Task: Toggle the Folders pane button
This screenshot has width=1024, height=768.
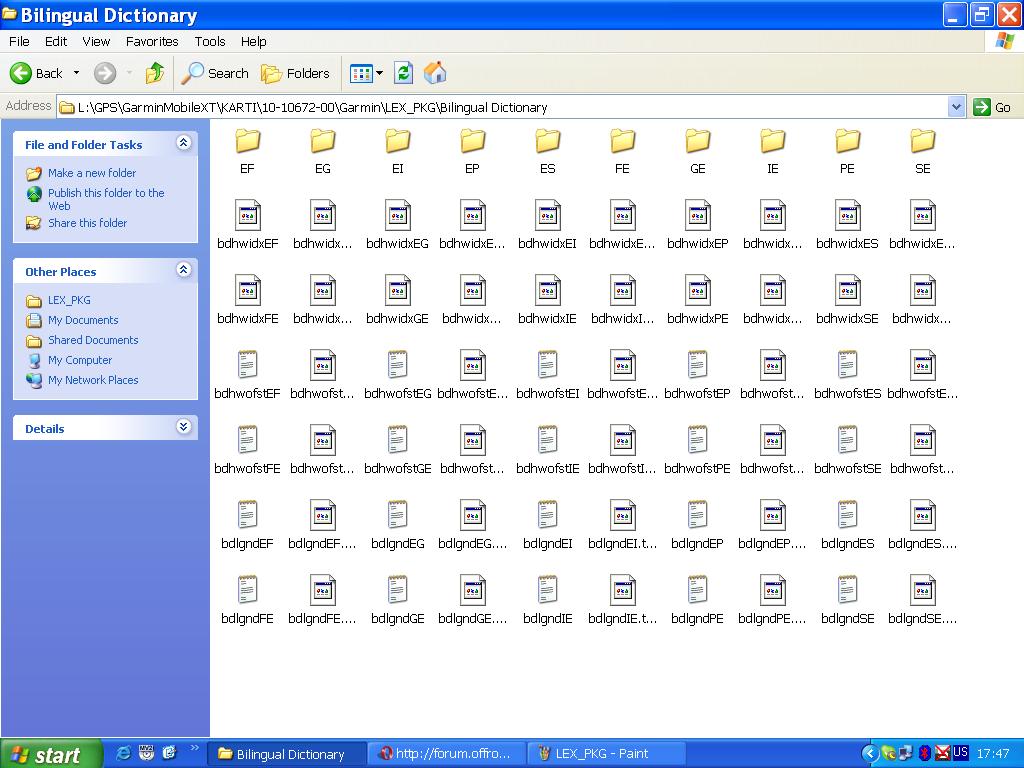Action: (x=296, y=73)
